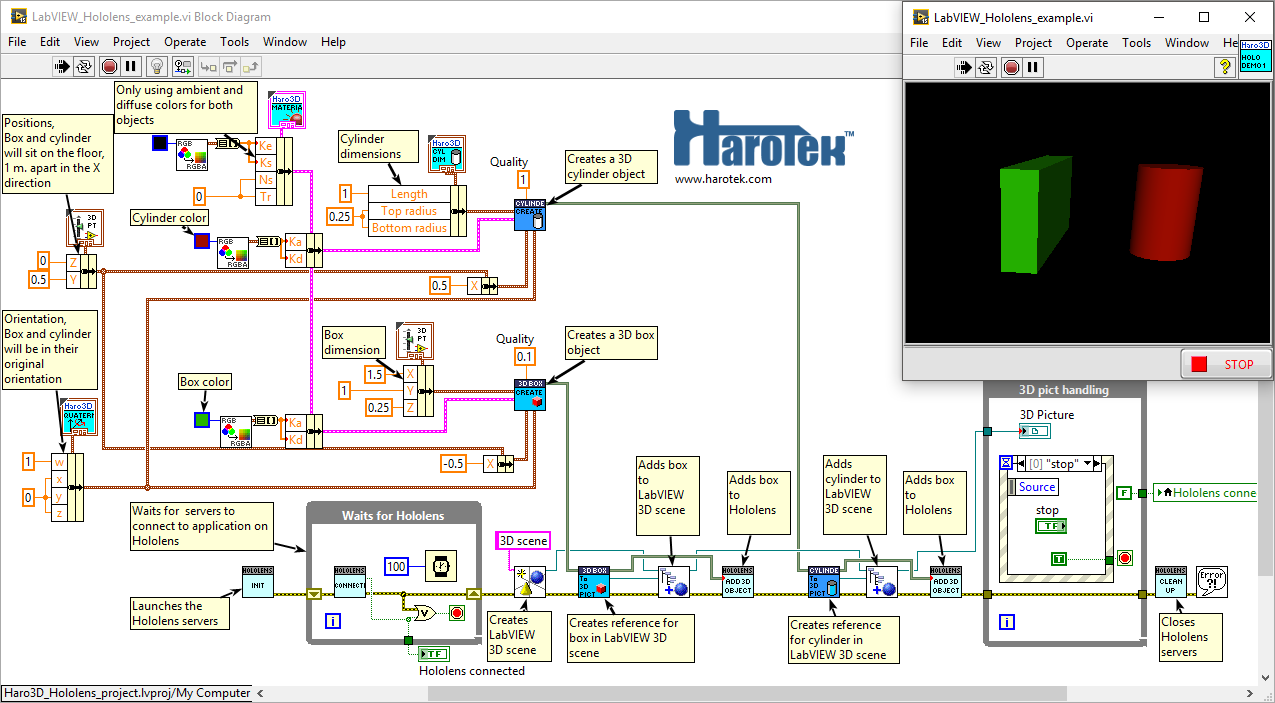
Task: Open Operate menu in block diagram window
Action: [185, 42]
